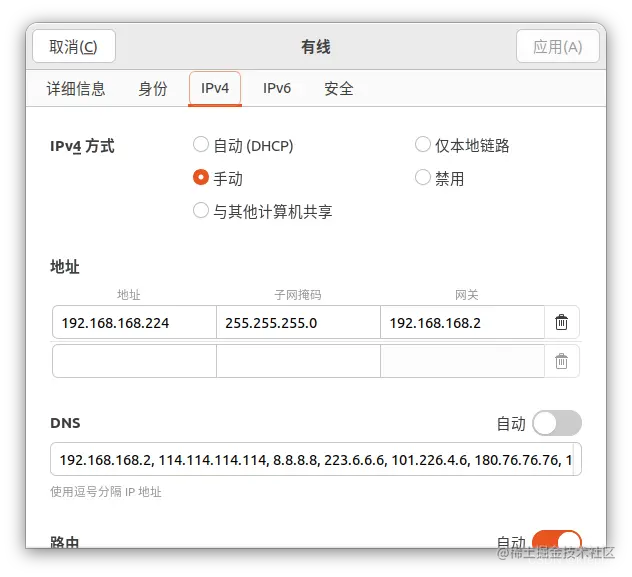Edit the netmask field 255.255.255.0
Viewport: 632px width, 577px height.
[x=298, y=322]
